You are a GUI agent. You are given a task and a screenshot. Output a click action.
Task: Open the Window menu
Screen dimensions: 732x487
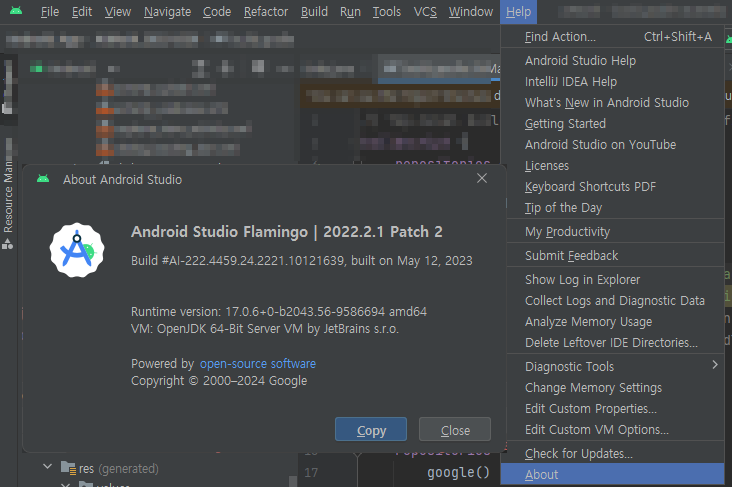(x=471, y=12)
